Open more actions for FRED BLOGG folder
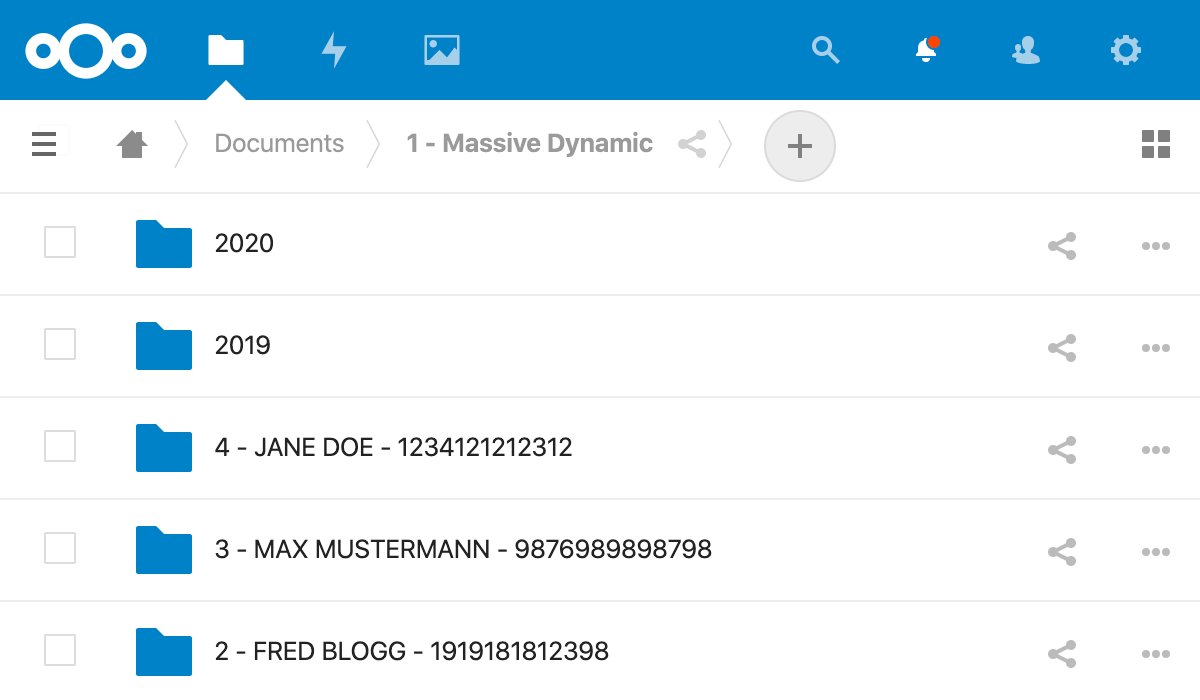This screenshot has height=700, width=1200. tap(1156, 654)
